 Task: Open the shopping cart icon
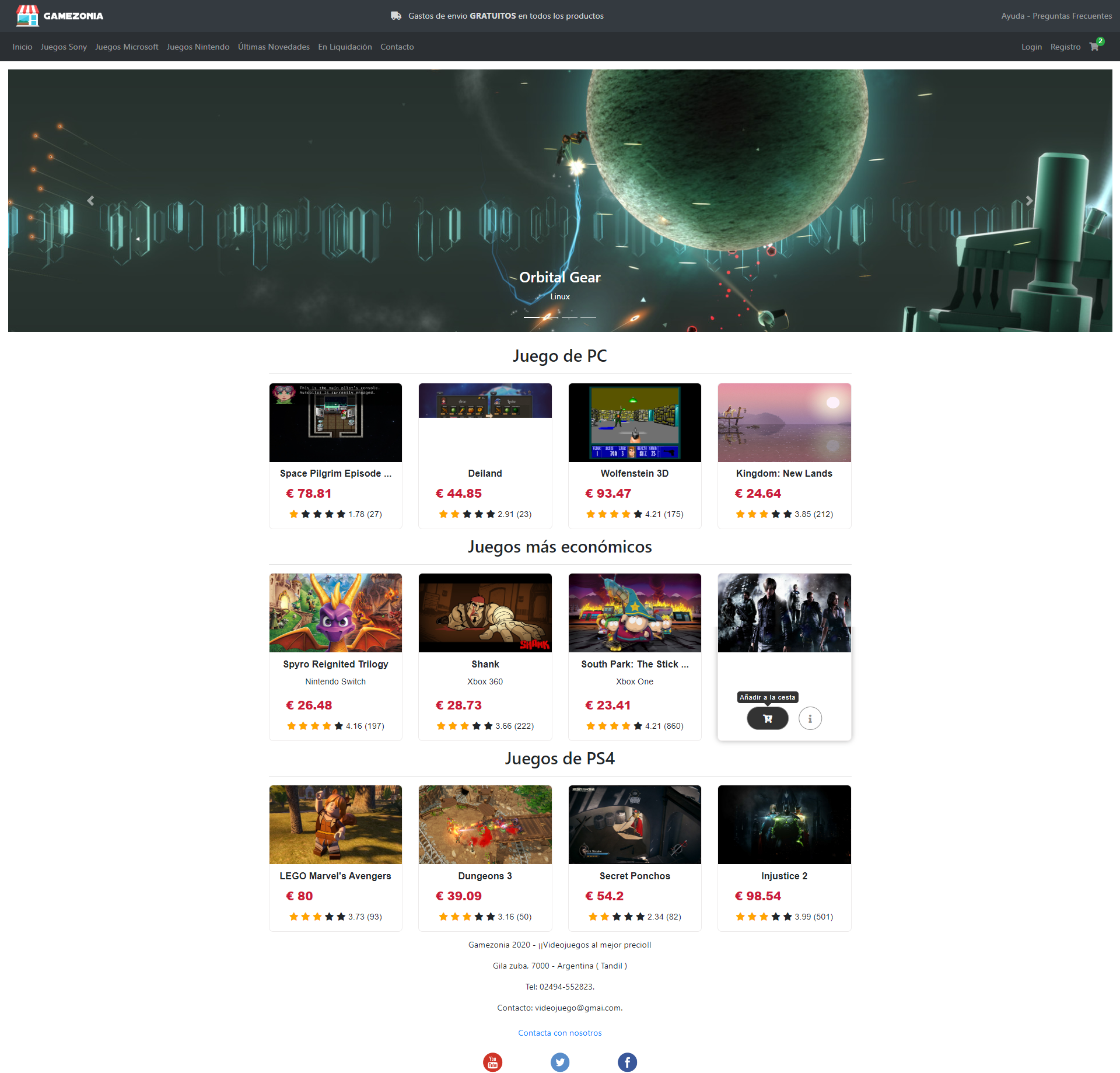coord(1094,47)
